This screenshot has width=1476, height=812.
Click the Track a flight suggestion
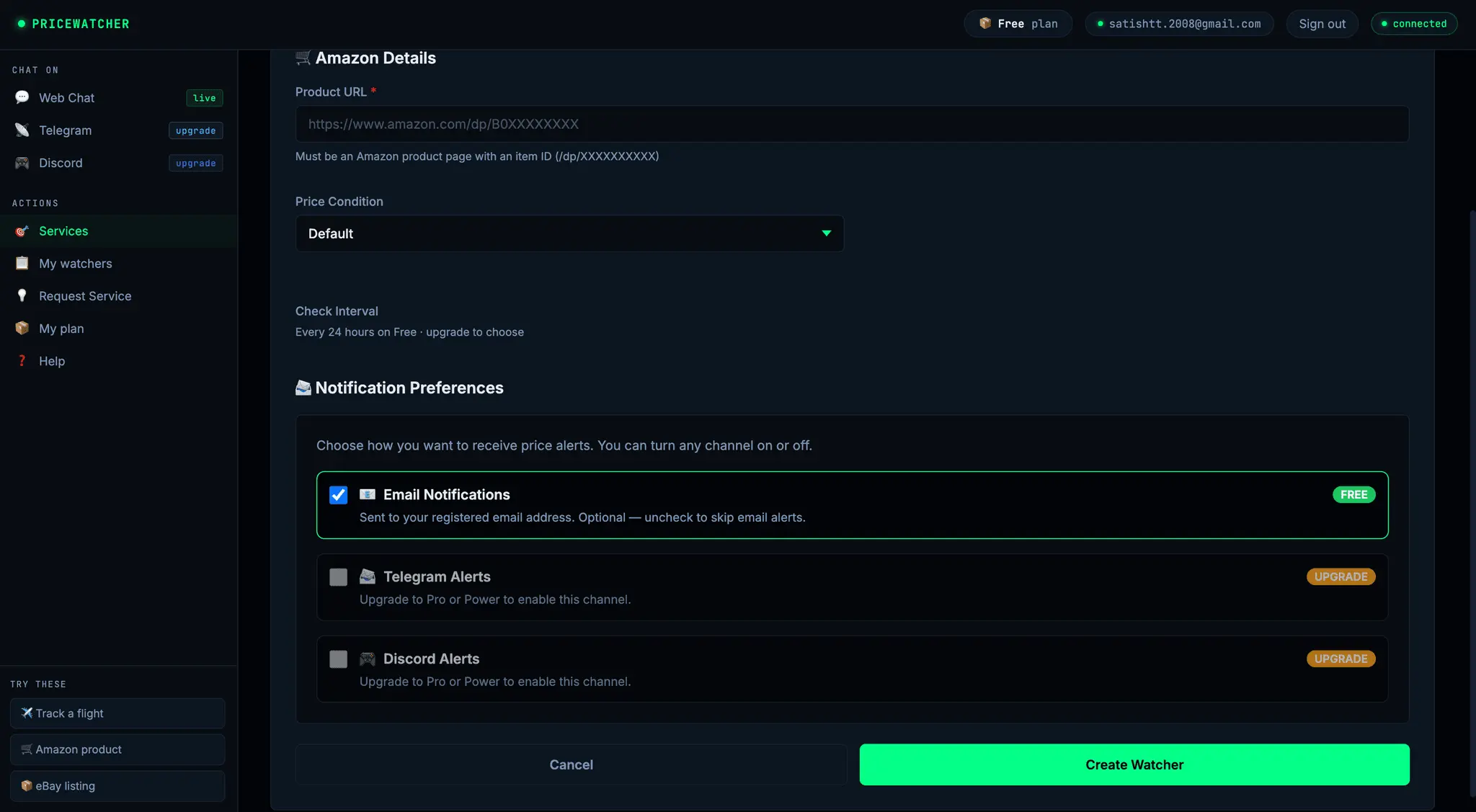coord(117,713)
